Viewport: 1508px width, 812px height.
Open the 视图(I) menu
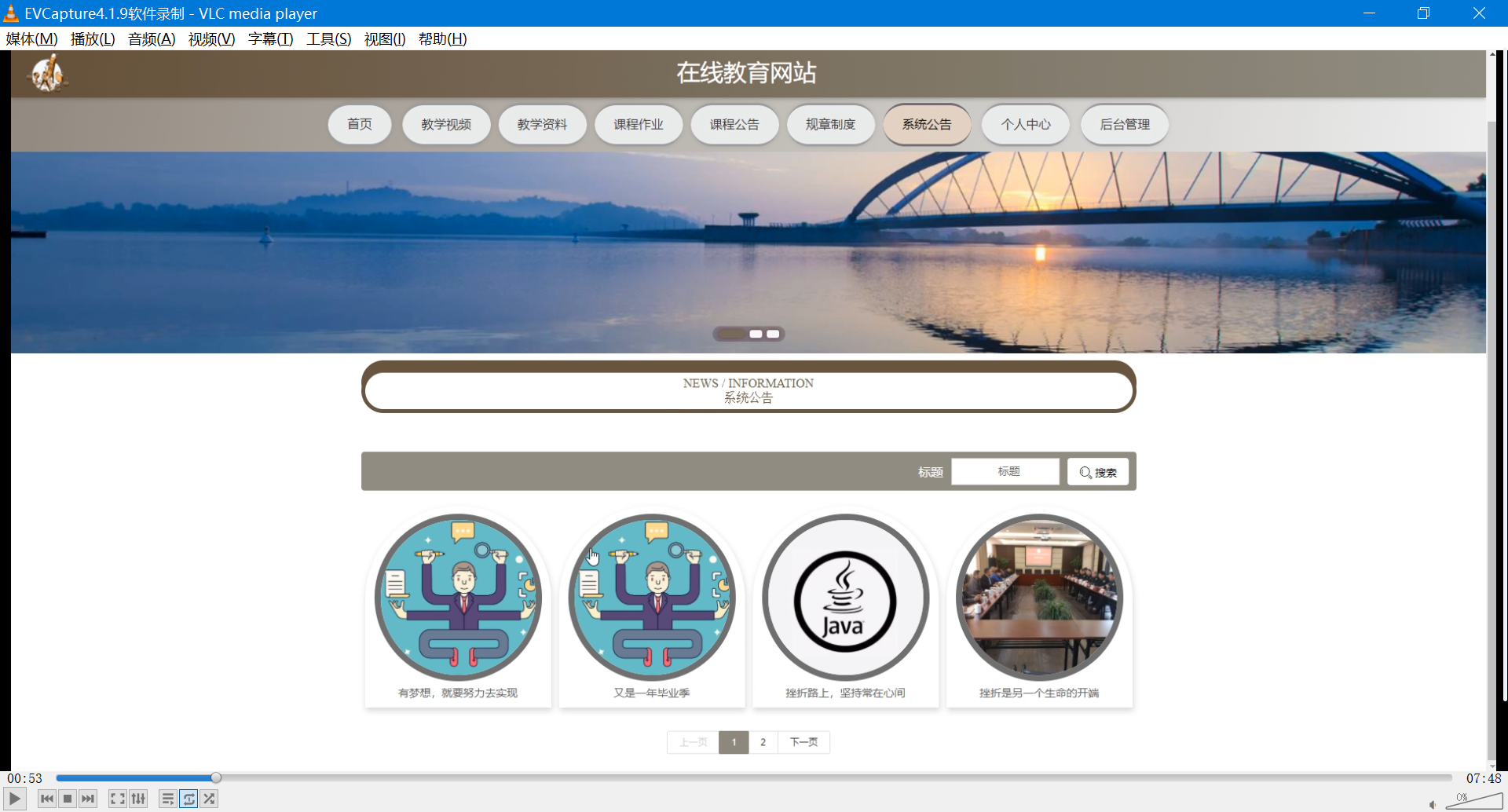385,38
